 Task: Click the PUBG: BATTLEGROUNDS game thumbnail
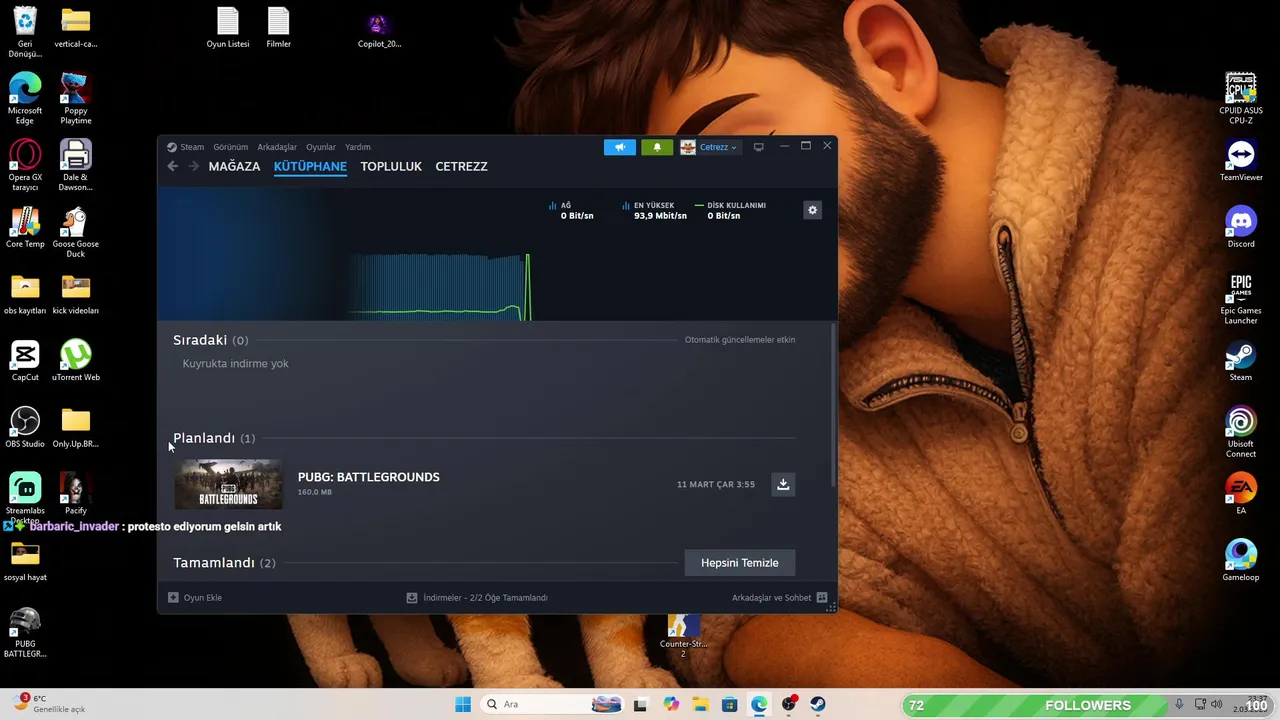pos(228,484)
